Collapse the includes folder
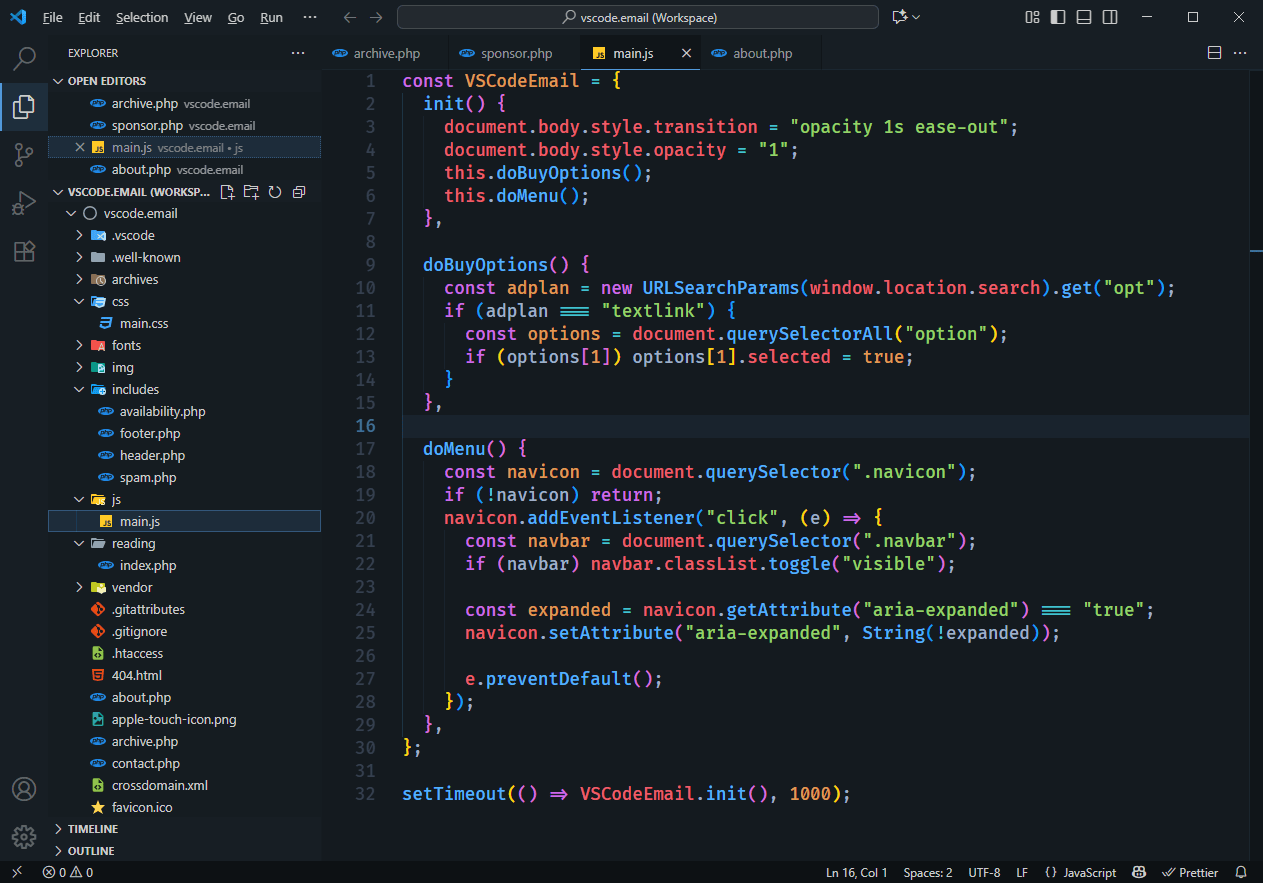Screen dimensions: 1263x883 (x=79, y=389)
